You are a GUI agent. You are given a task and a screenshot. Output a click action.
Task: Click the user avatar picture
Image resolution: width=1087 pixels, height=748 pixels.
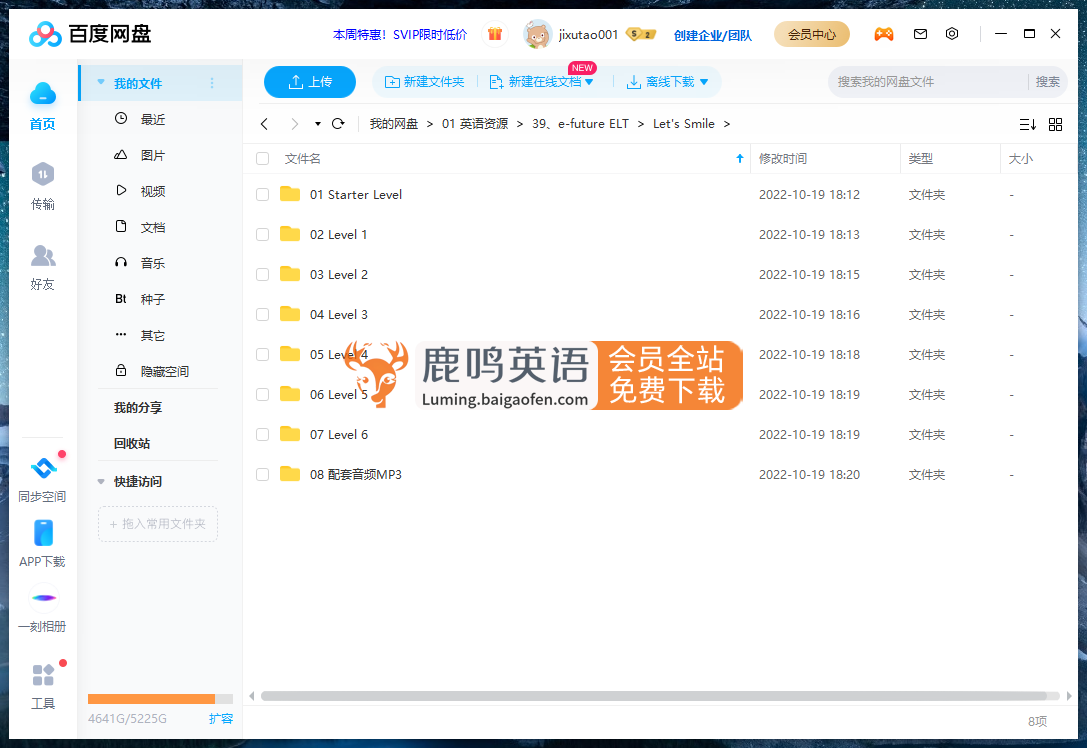coord(537,34)
